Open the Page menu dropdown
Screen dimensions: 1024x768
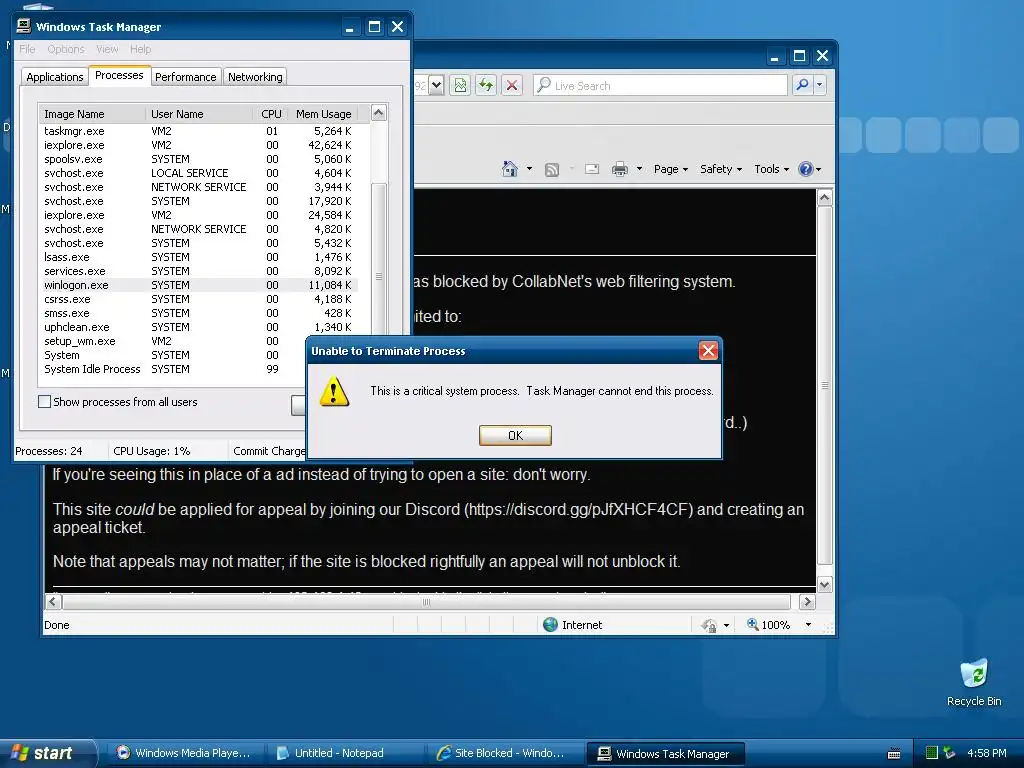tap(671, 169)
